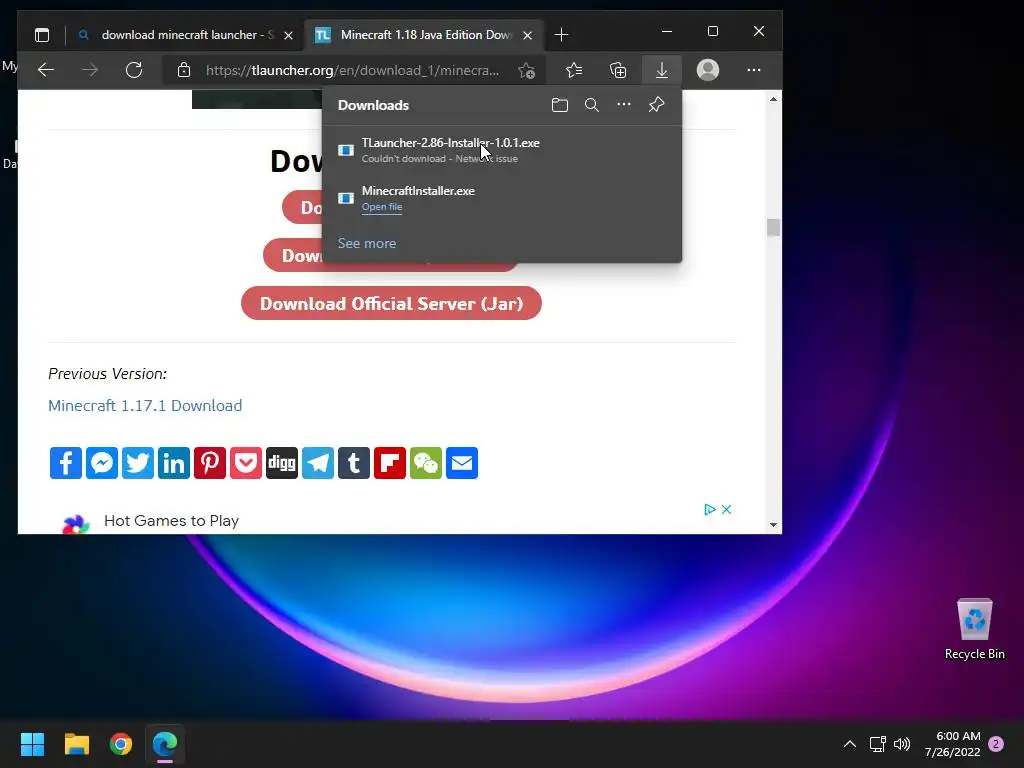This screenshot has height=768, width=1024.
Task: Open a new browser tab
Action: point(561,35)
